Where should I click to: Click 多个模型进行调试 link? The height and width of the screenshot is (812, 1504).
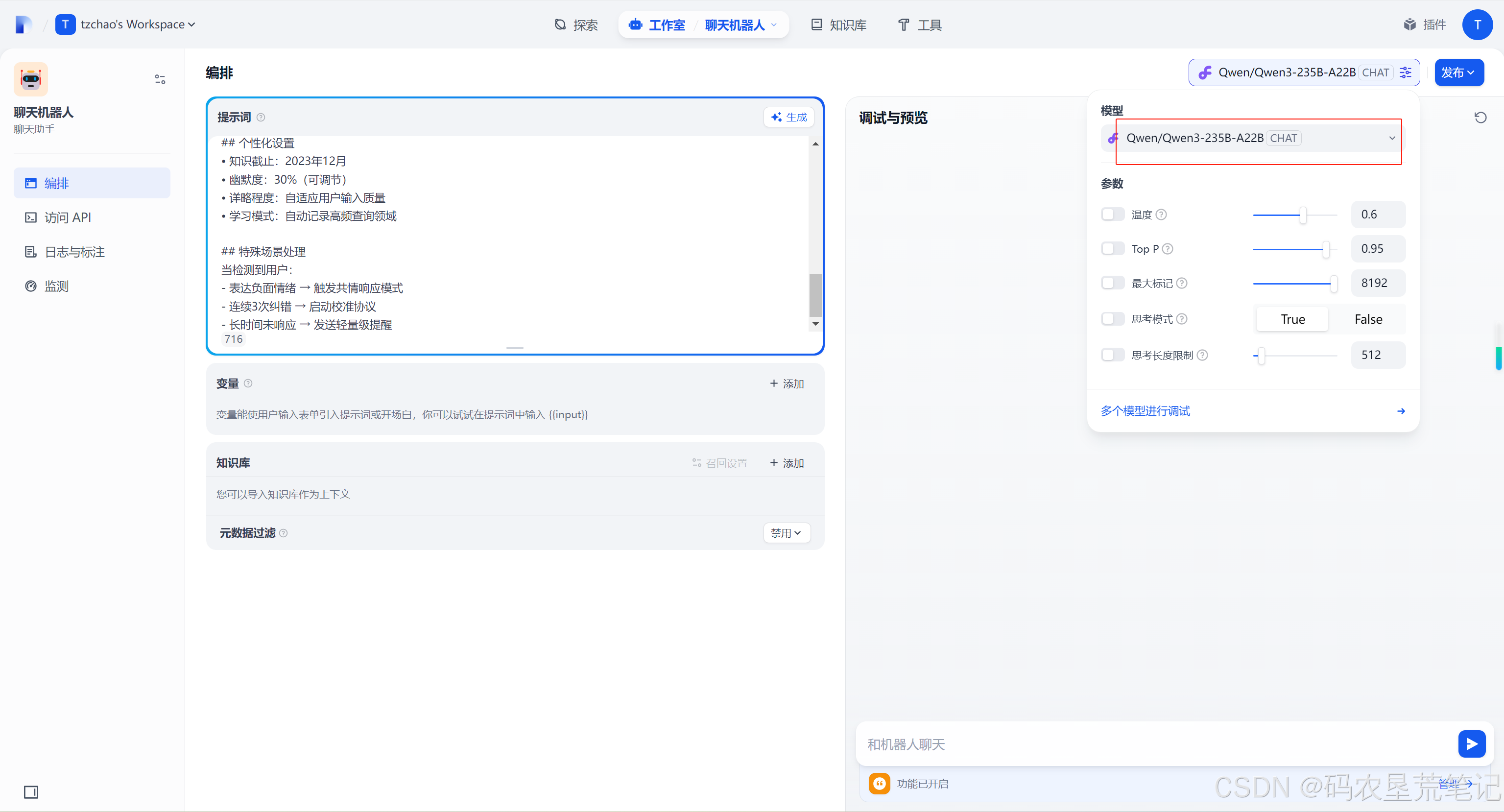pos(1145,411)
